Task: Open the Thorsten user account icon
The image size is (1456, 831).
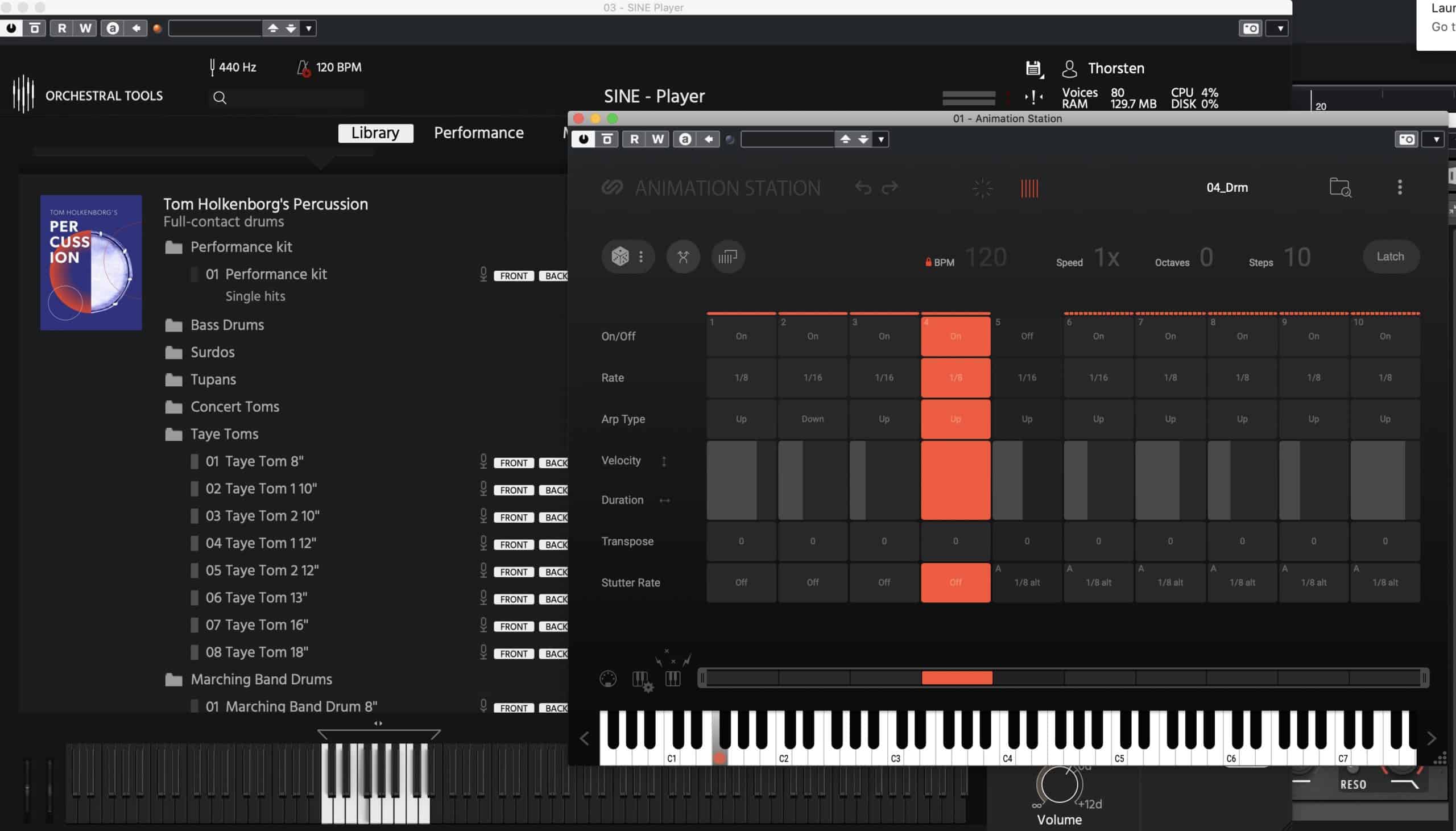Action: coord(1069,69)
